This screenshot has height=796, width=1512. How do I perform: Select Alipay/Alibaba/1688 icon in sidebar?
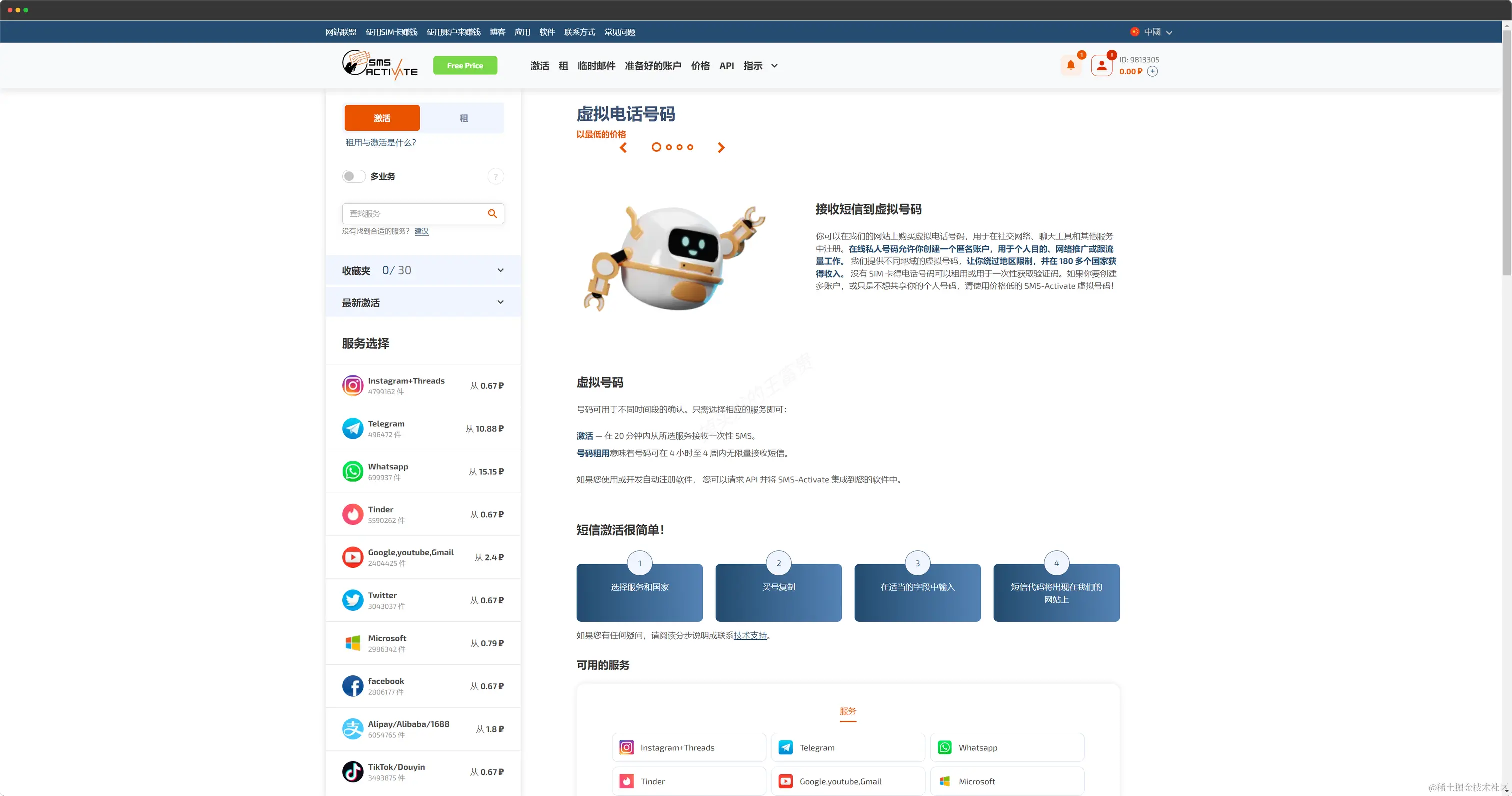point(353,728)
